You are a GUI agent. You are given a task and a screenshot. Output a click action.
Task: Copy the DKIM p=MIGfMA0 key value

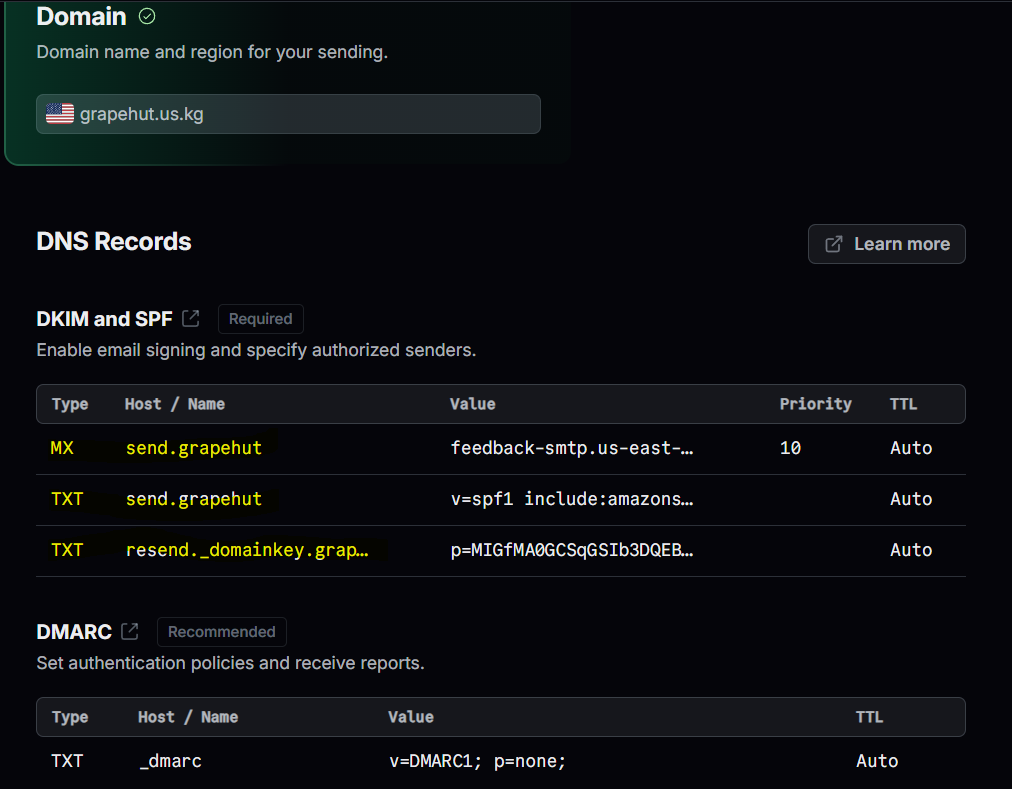click(572, 550)
